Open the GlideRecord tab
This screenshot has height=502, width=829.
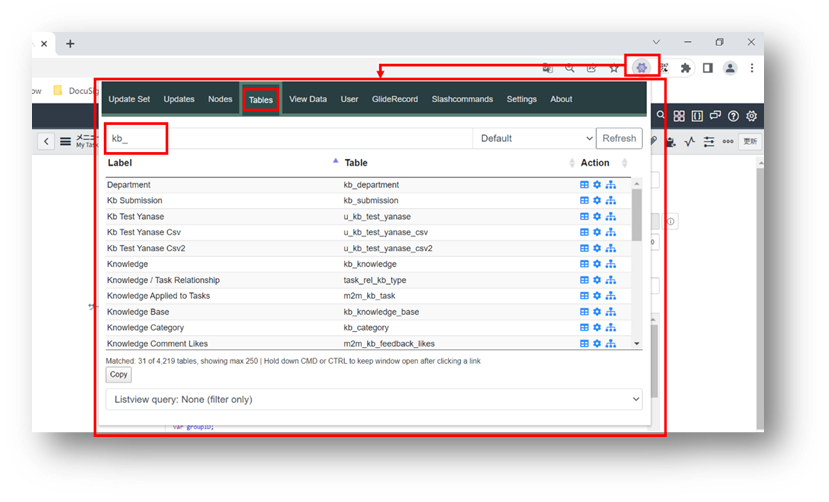click(394, 99)
